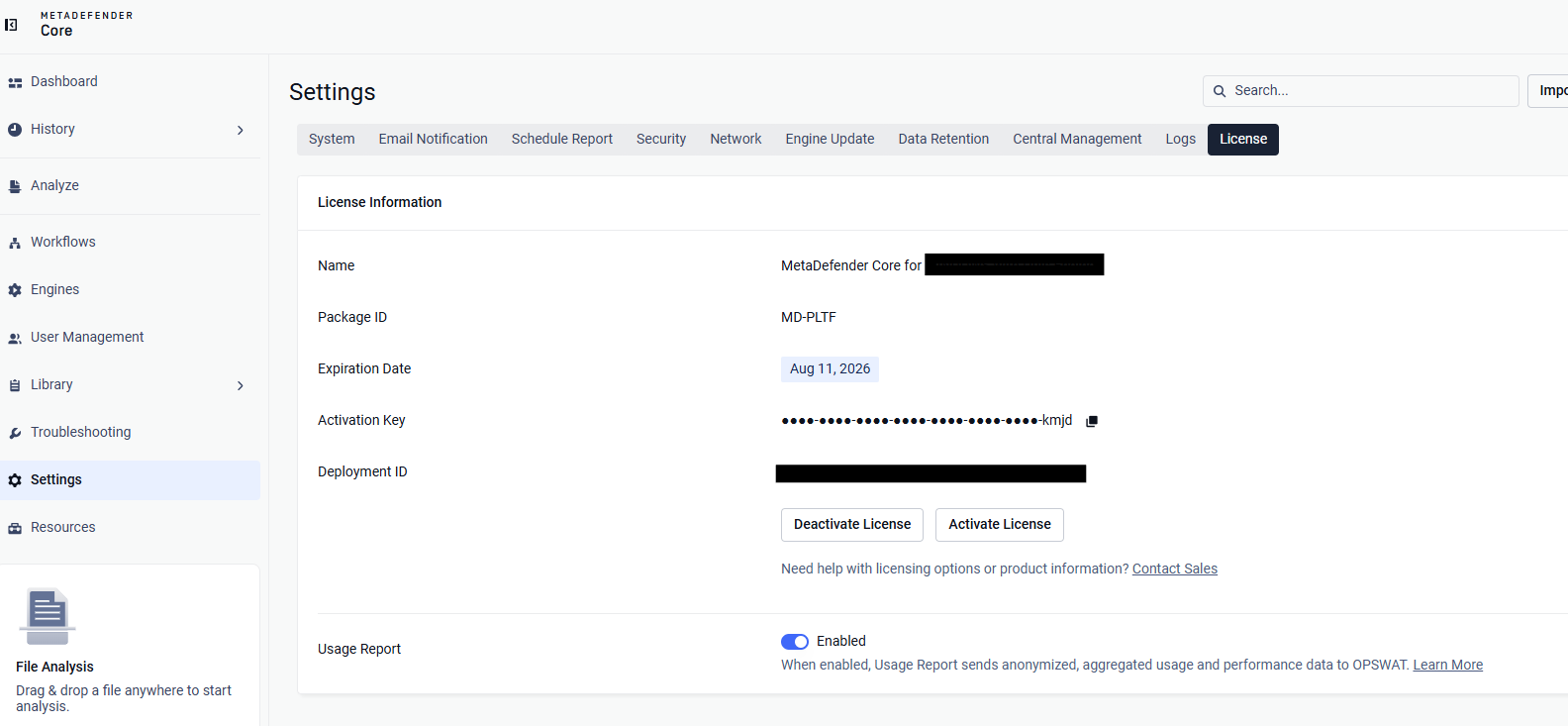Click the MD-PLTF package ID value
The width and height of the screenshot is (1568, 726).
click(809, 318)
